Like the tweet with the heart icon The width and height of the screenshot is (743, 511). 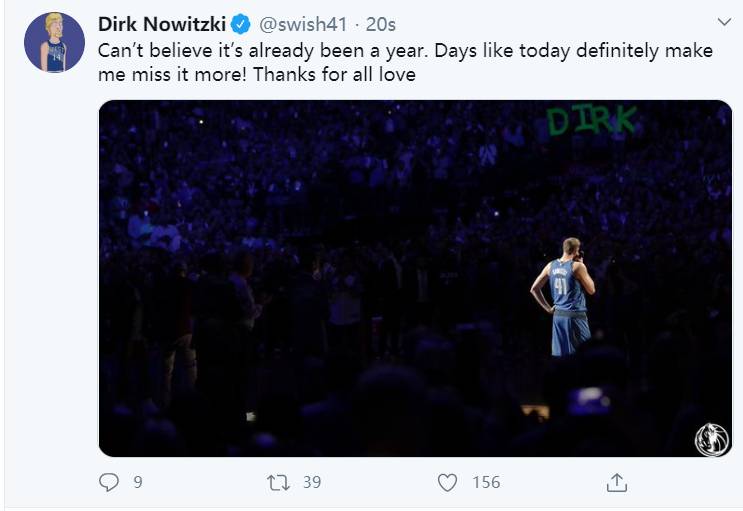448,482
